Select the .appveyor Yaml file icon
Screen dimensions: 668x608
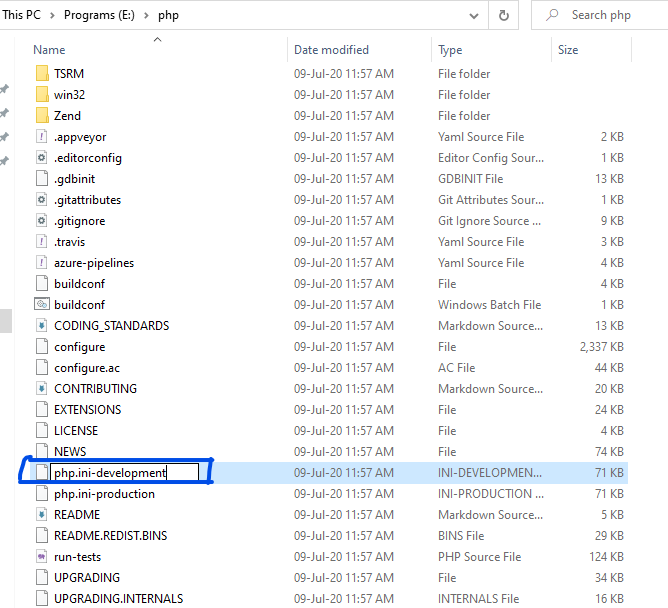[x=42, y=136]
